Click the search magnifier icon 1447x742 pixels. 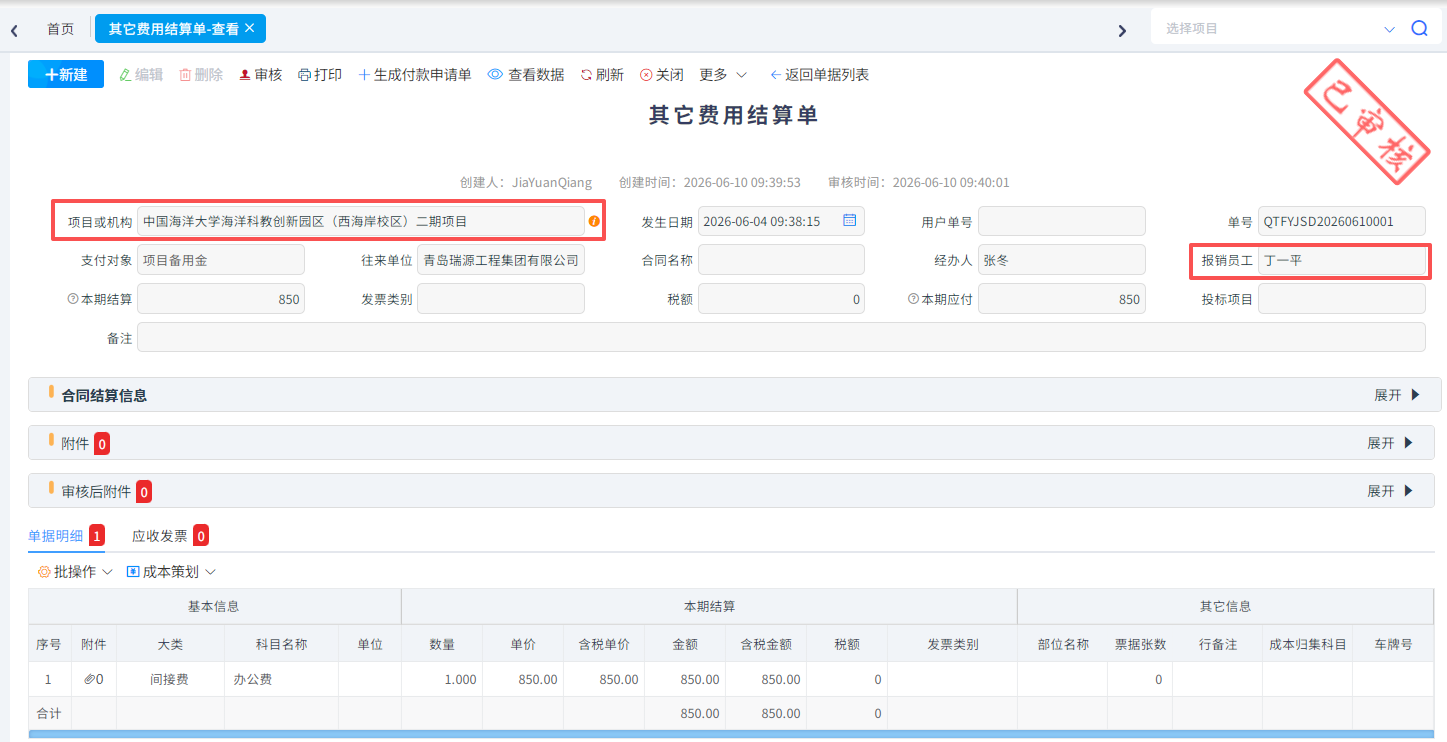pos(1419,29)
